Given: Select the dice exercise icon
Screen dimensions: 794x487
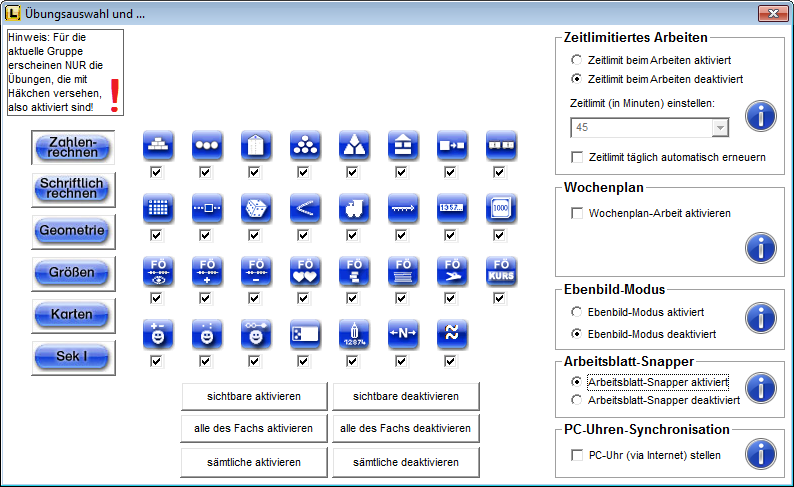Looking at the screenshot, I should [x=255, y=208].
